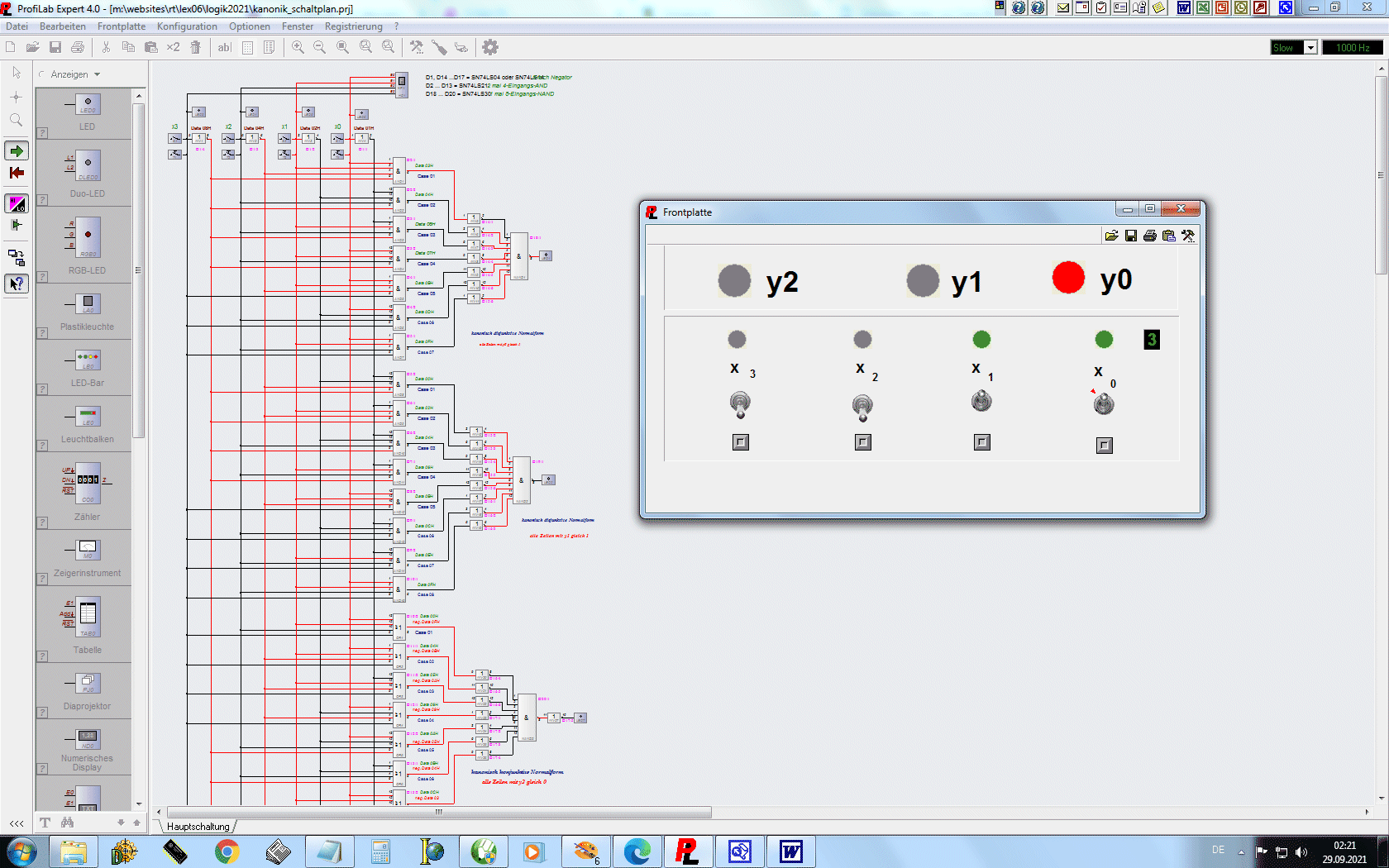
Task: Open hardware tools with the hammer icon
Action: click(417, 47)
